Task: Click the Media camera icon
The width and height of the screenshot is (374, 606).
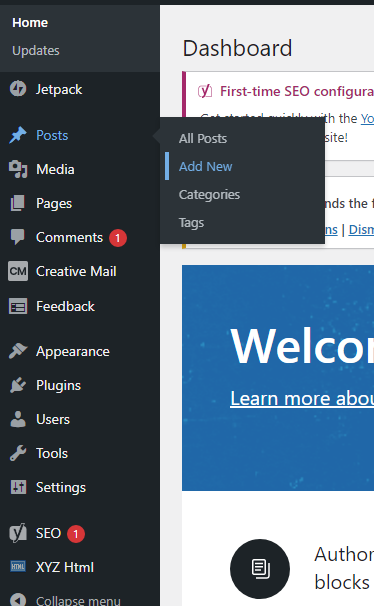Action: point(18,169)
